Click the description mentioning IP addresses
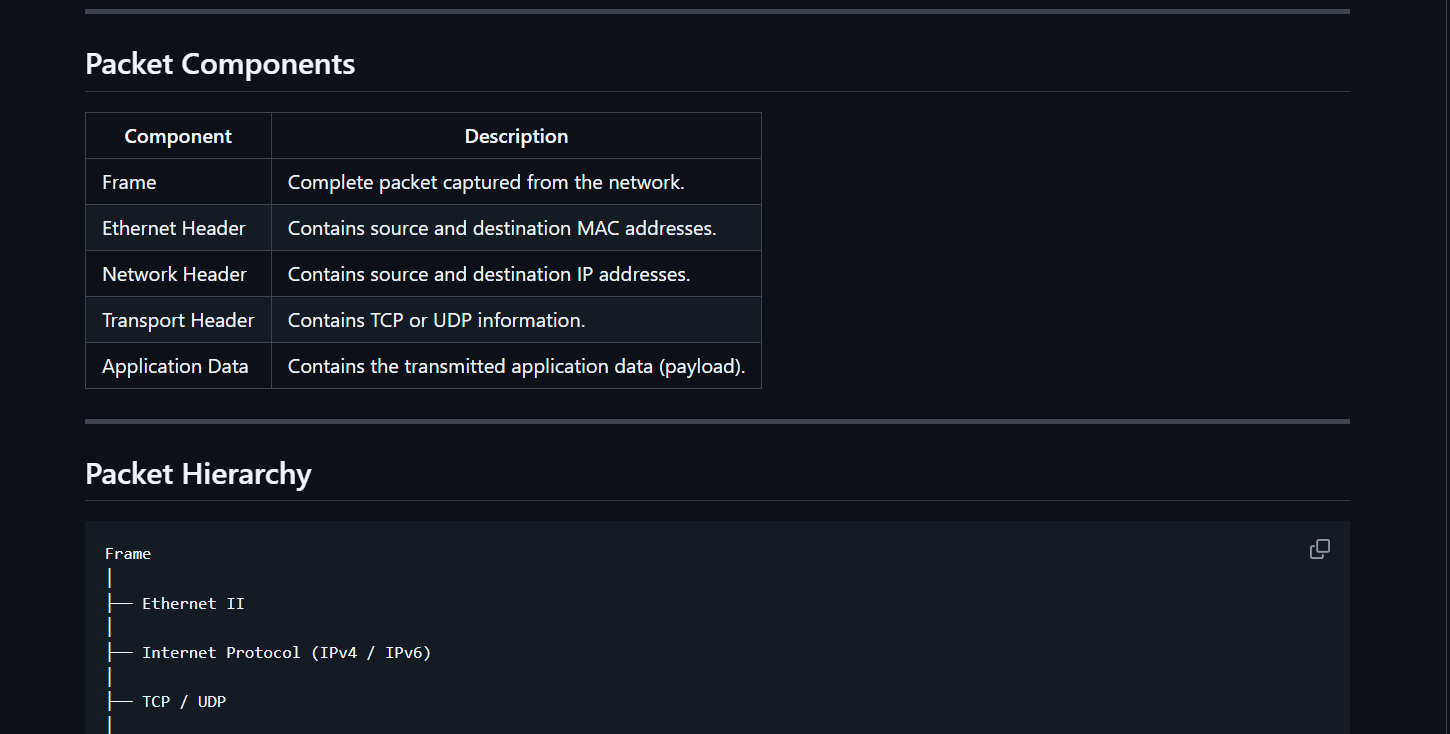 [516, 274]
